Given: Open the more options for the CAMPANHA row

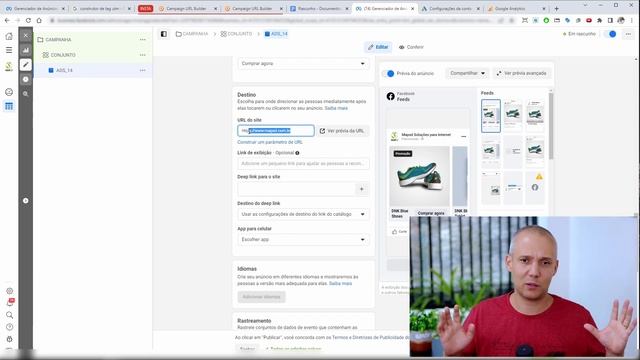Looking at the screenshot, I should [142, 40].
